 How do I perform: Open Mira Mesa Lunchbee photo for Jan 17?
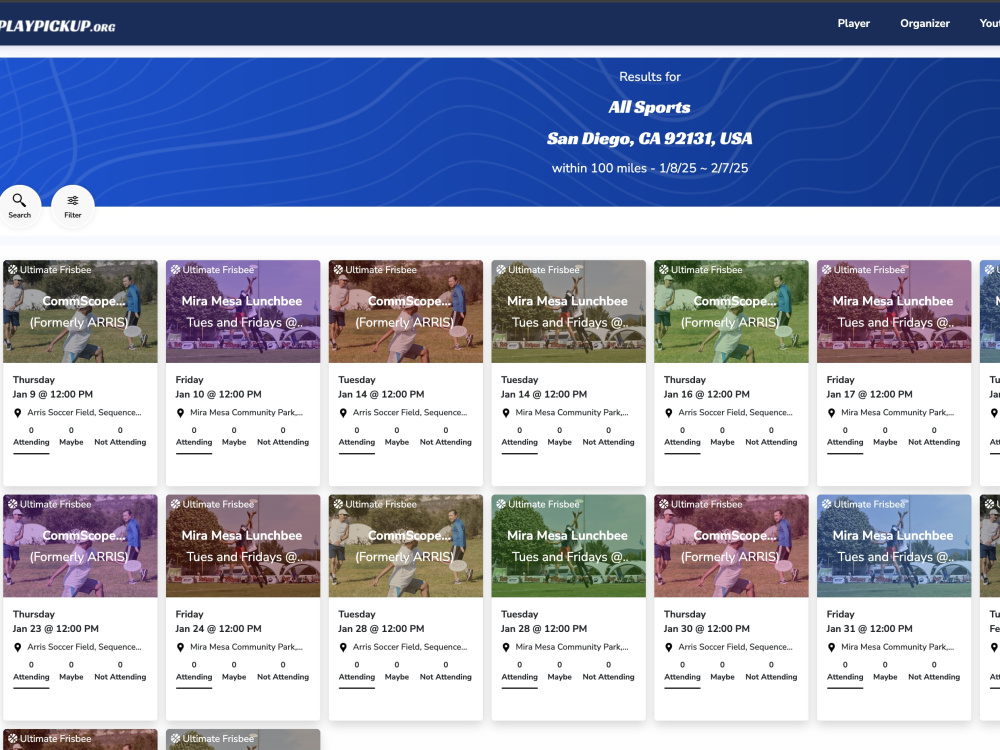[x=894, y=311]
